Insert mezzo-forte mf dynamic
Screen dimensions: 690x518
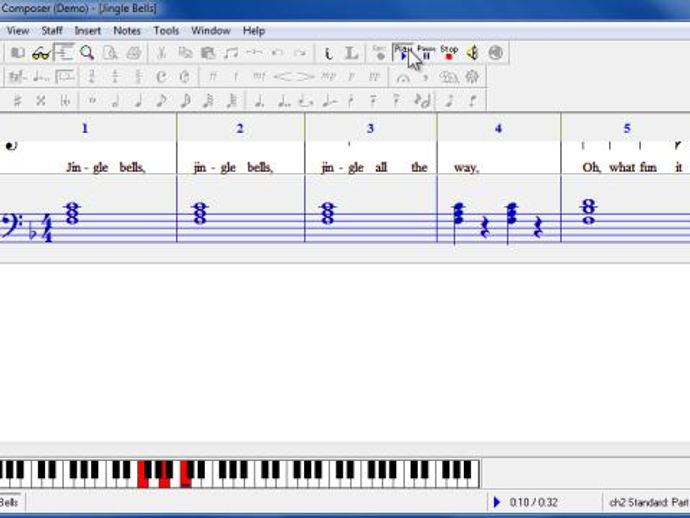click(259, 77)
